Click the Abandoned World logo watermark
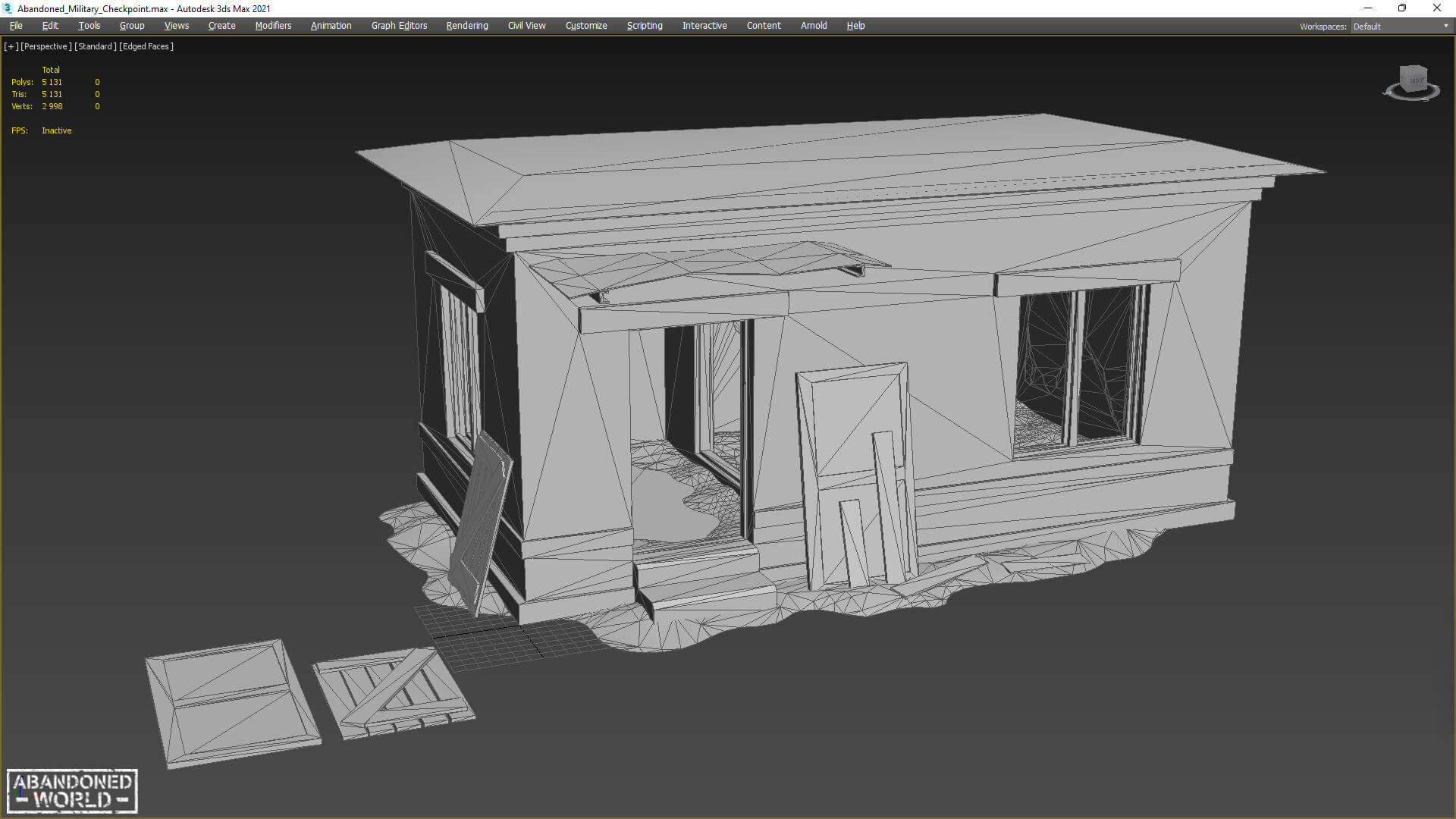This screenshot has height=819, width=1456. [x=72, y=791]
